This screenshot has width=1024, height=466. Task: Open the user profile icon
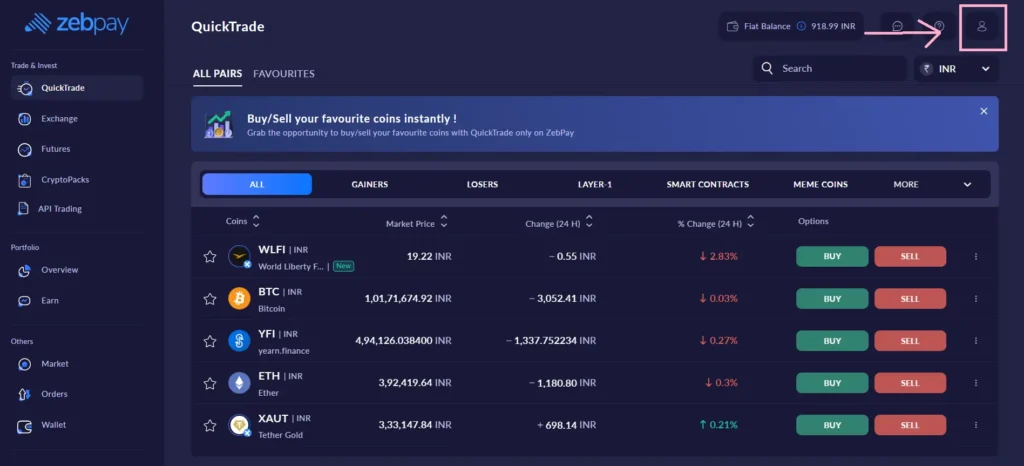point(981,27)
